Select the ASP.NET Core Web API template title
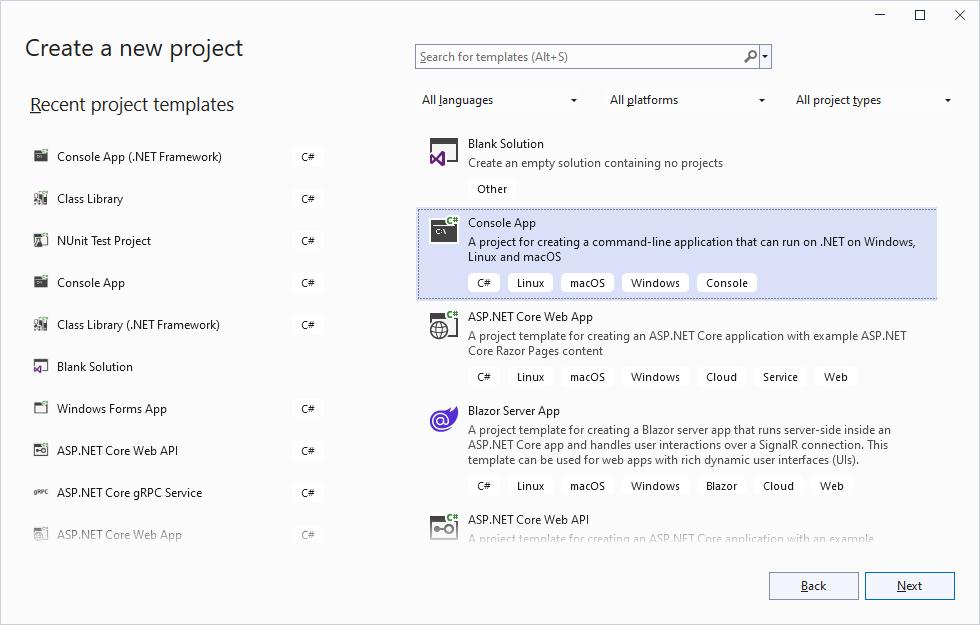980x625 pixels. click(x=528, y=519)
